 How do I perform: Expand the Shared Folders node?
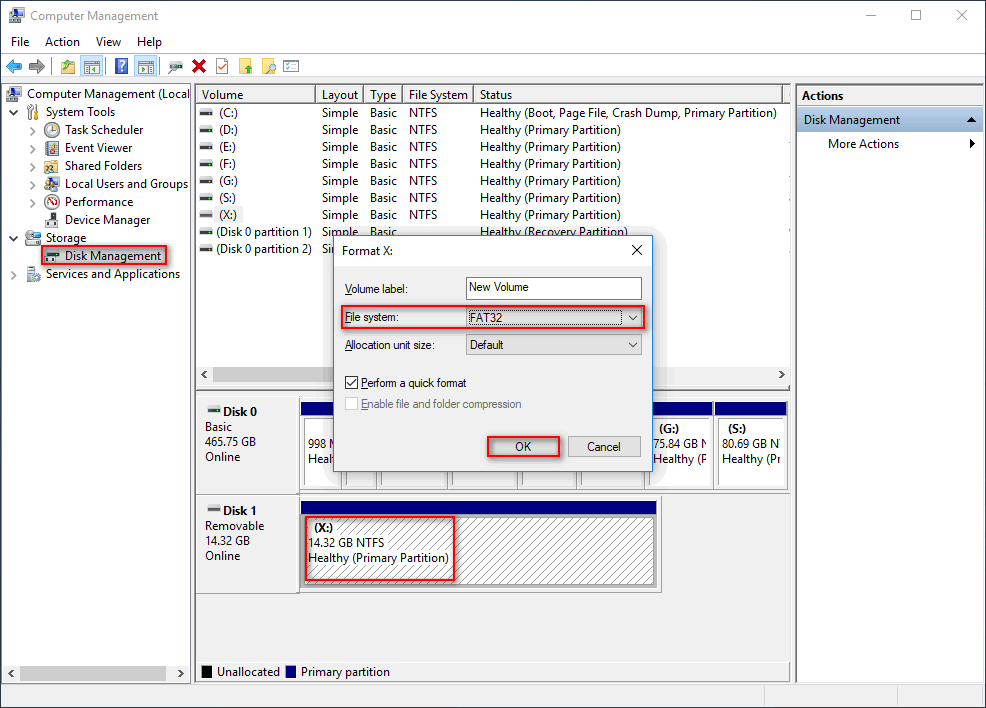[33, 167]
